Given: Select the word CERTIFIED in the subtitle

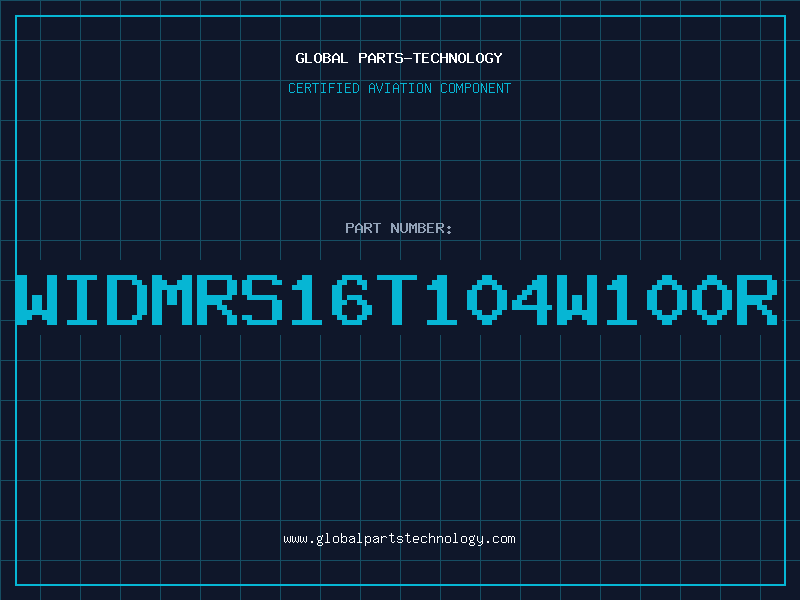Looking at the screenshot, I should (324, 88).
